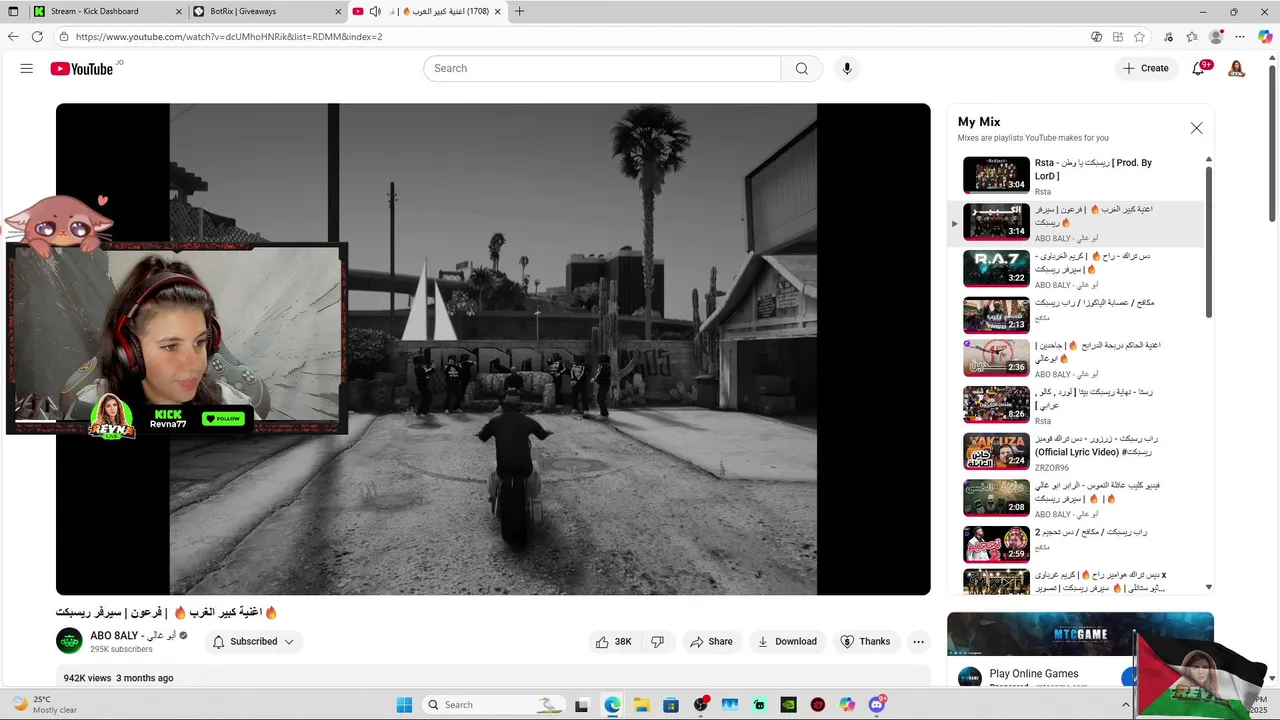Open Task View on the taskbar
The width and height of the screenshot is (1280, 720).
pyautogui.click(x=582, y=705)
